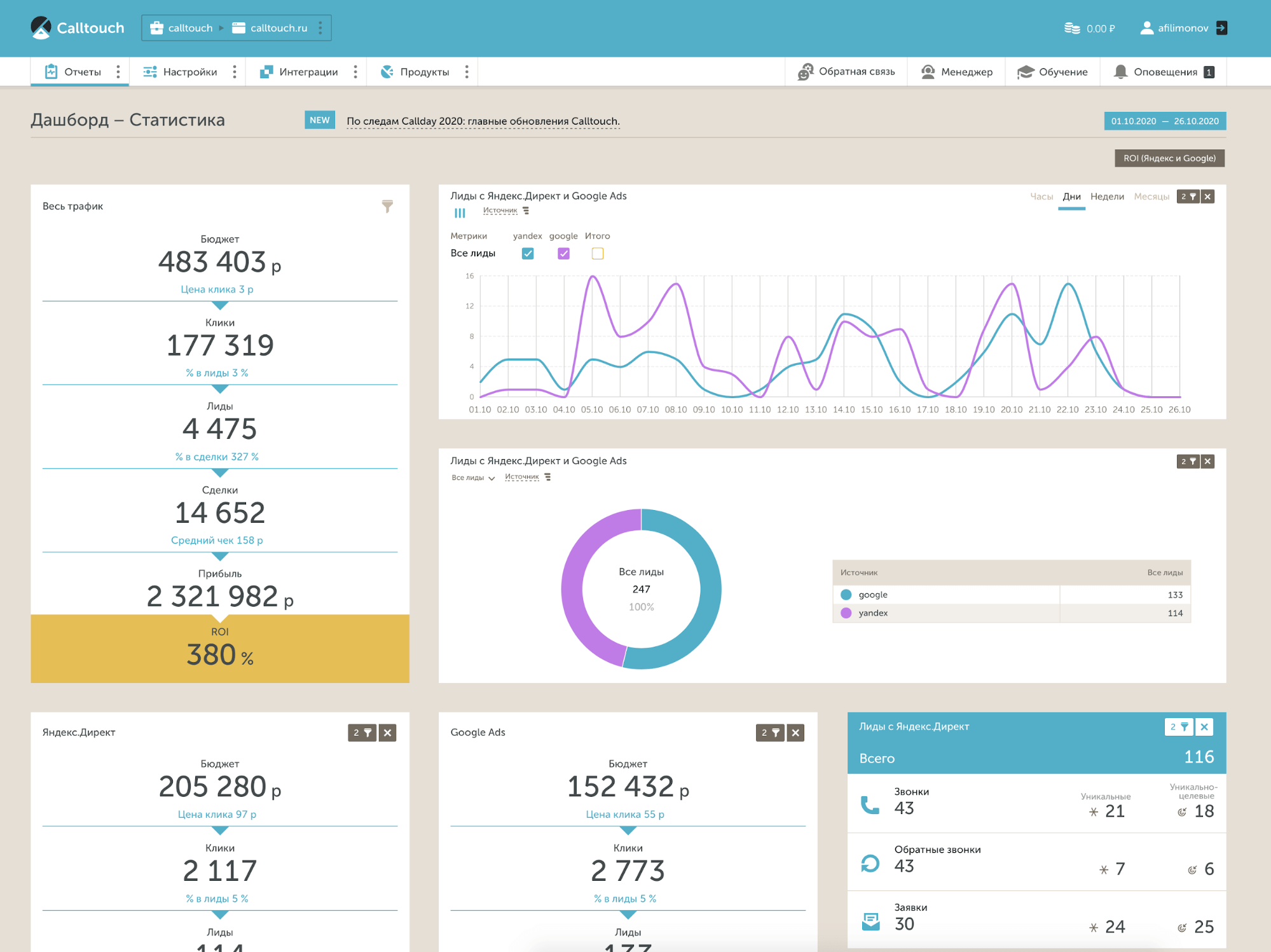
Task: Click the bar chart view icon under line chart title
Action: coord(460,213)
